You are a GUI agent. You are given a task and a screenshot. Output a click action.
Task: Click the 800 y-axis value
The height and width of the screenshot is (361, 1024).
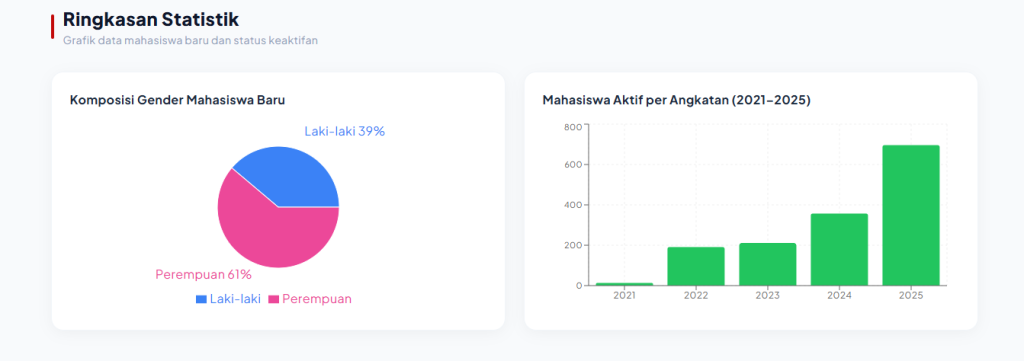(x=573, y=127)
